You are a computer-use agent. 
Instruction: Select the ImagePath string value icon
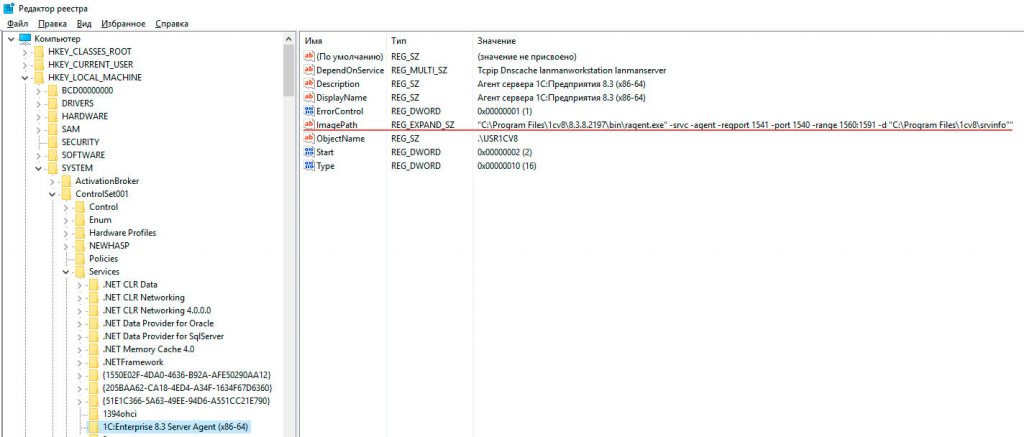(x=309, y=125)
